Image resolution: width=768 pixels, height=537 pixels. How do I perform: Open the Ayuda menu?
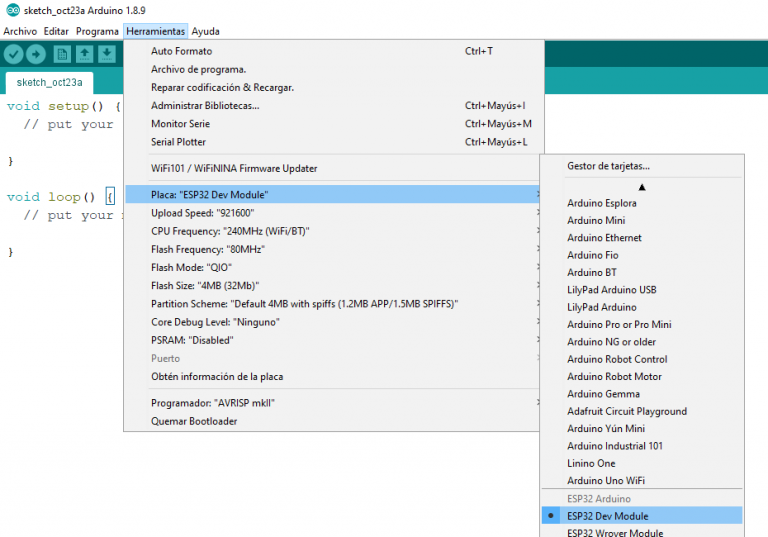205,31
